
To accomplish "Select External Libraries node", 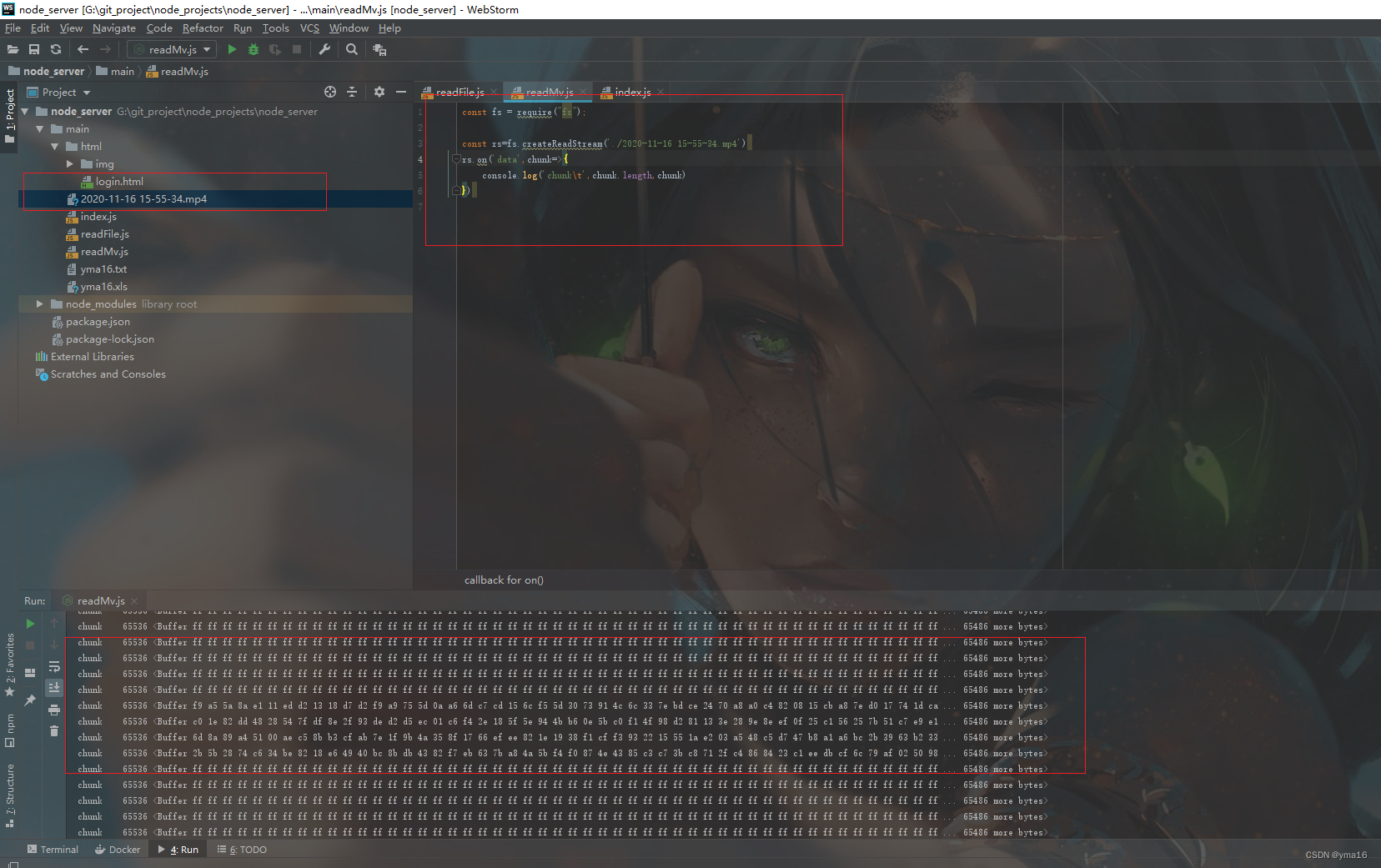I will pos(84,357).
